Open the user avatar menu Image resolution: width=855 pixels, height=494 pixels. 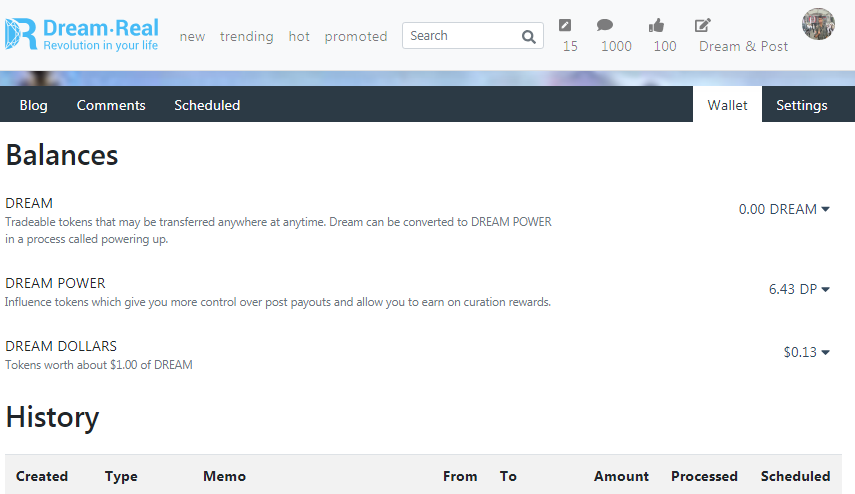(818, 24)
